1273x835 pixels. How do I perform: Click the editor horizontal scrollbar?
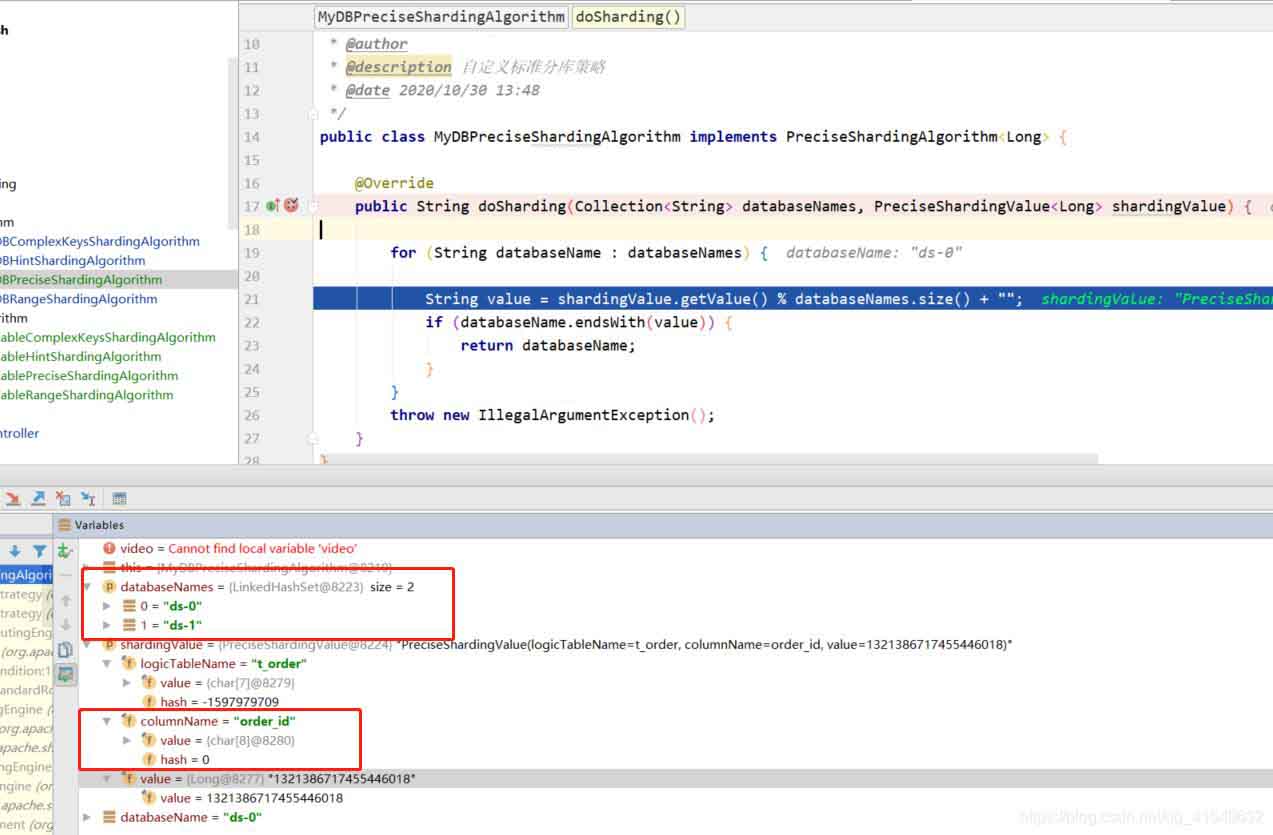click(708, 460)
